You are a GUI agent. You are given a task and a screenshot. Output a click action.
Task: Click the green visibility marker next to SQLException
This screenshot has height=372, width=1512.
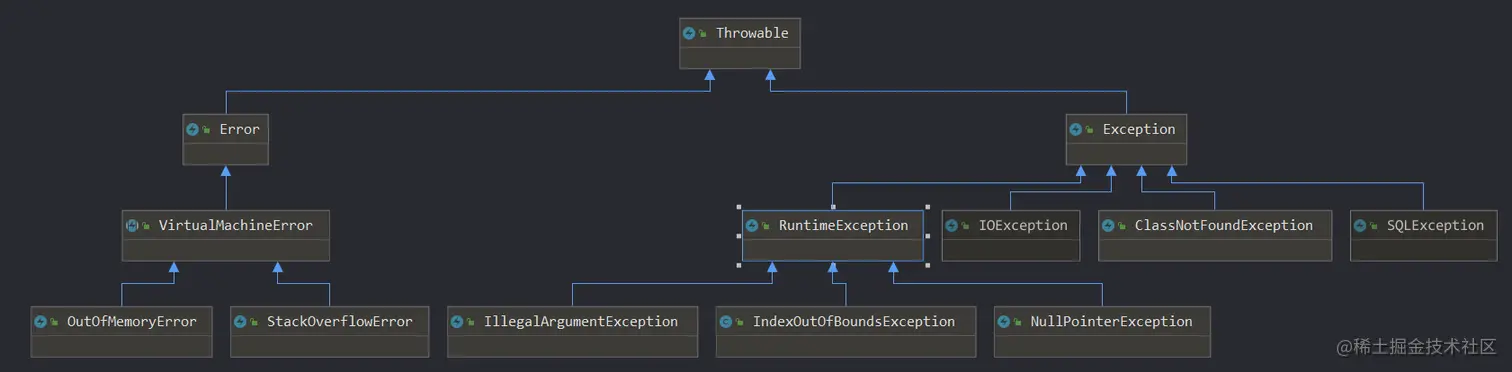tap(1374, 226)
